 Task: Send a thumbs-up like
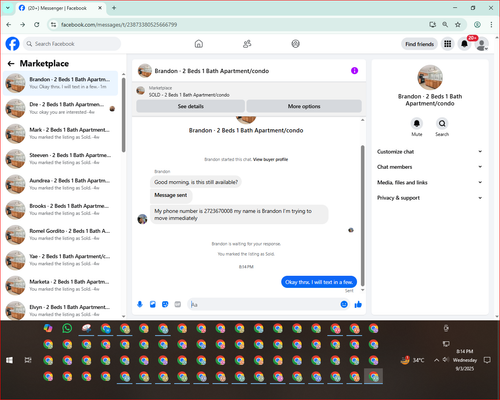click(x=358, y=304)
